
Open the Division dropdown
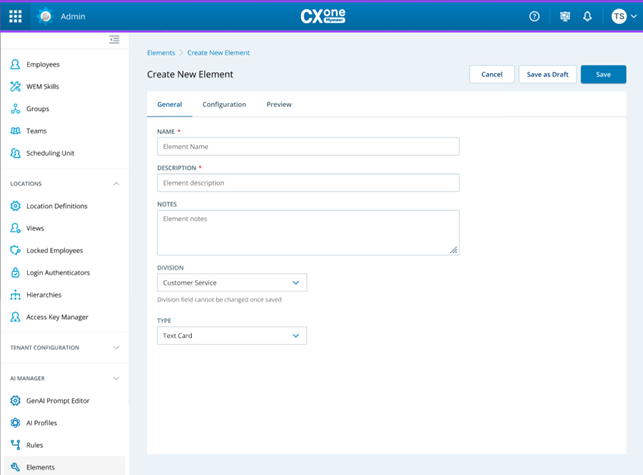pyautogui.click(x=232, y=283)
